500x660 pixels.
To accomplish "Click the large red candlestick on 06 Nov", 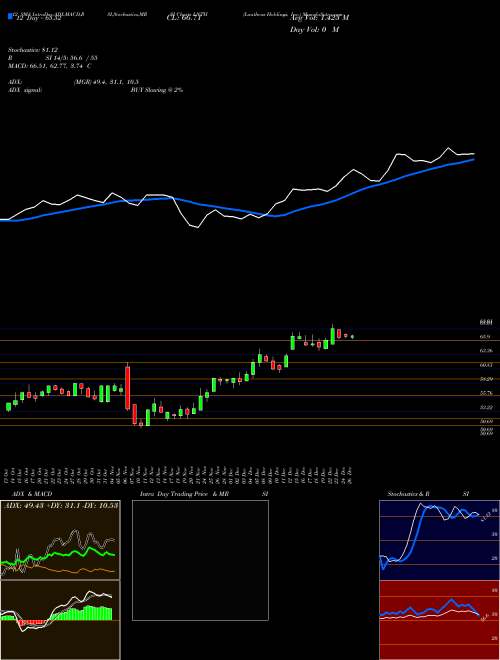I will (128, 388).
